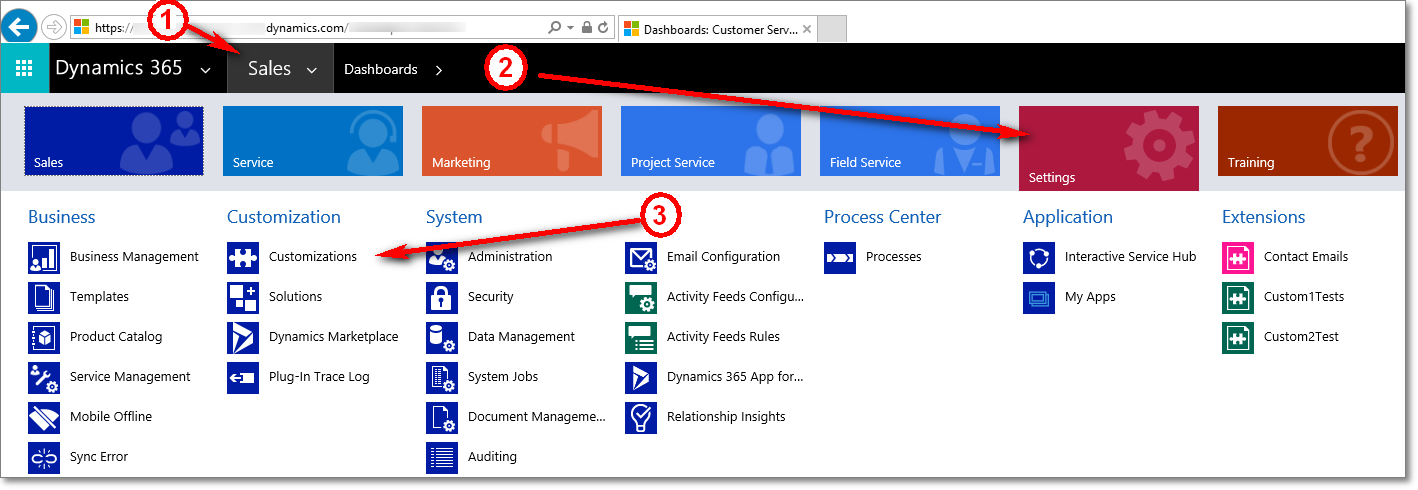
Task: Click the Document Management icon
Action: tap(442, 417)
